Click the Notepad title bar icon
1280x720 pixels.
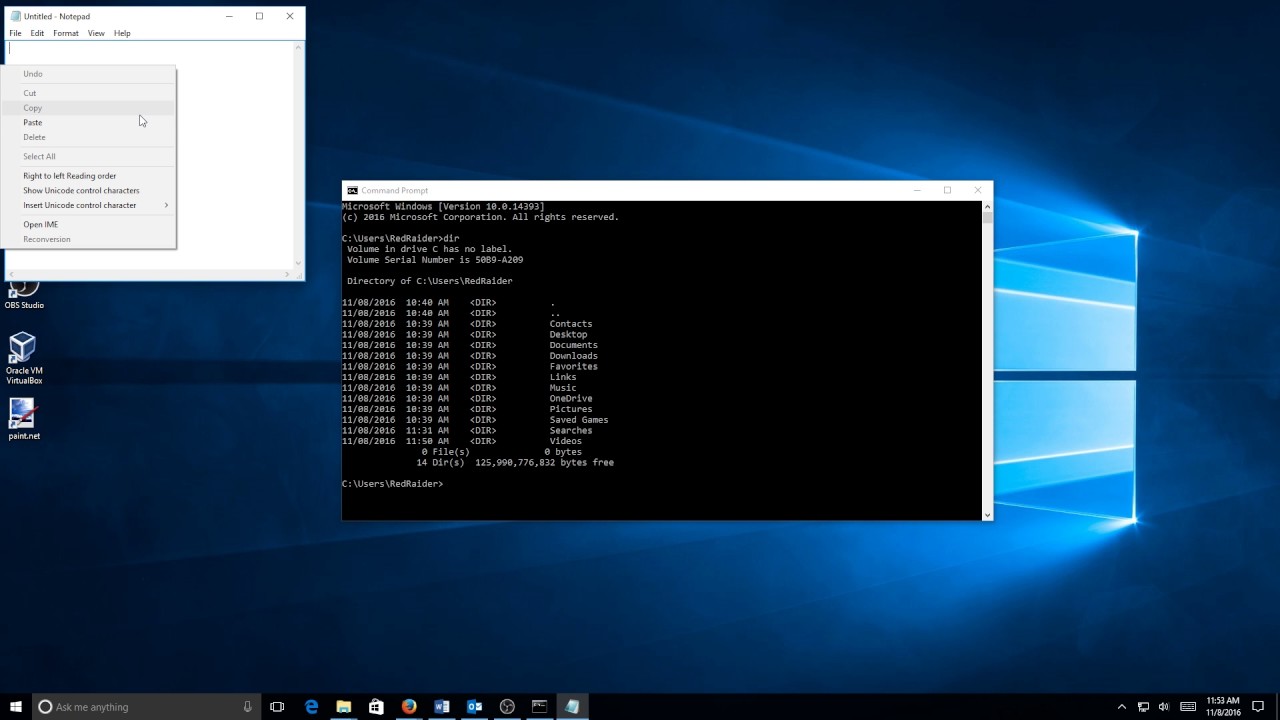15,16
